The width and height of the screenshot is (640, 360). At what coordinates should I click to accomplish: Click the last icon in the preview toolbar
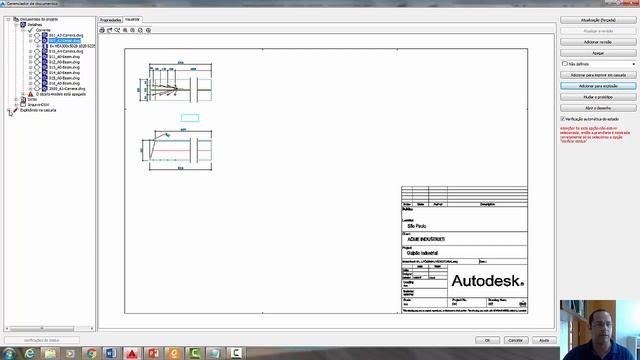click(x=148, y=30)
